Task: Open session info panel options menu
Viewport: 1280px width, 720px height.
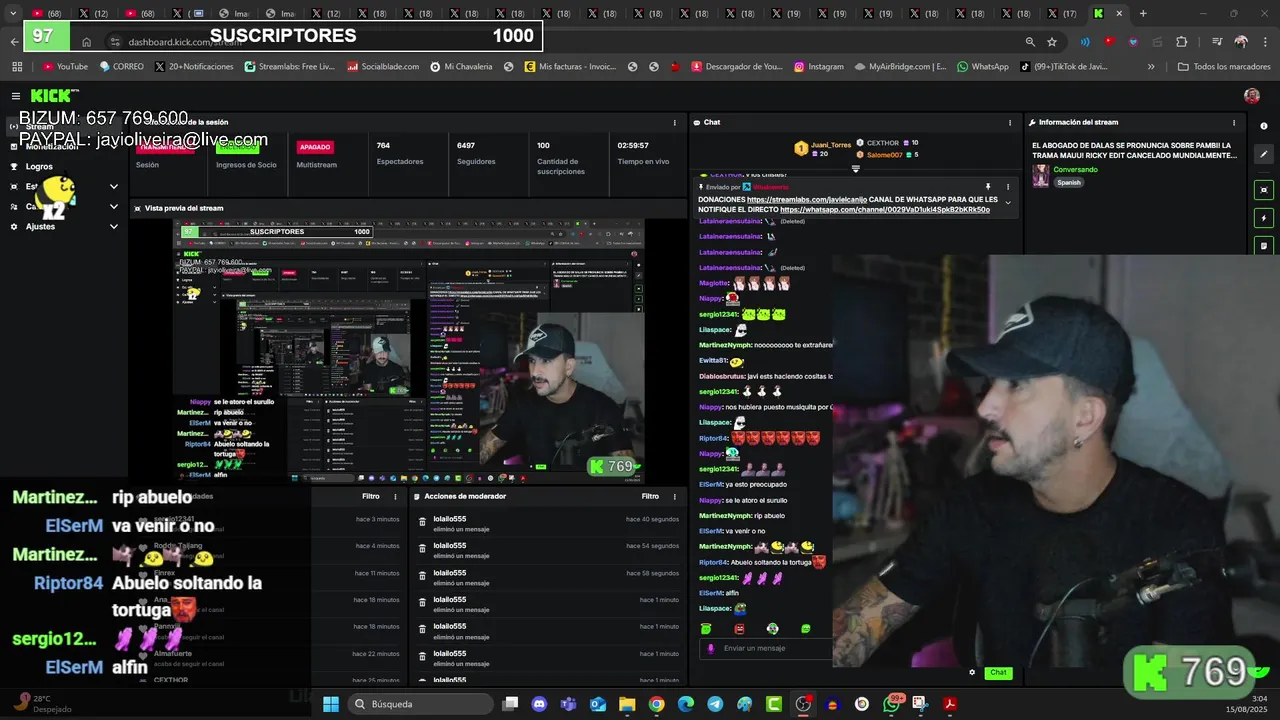Action: pos(674,122)
